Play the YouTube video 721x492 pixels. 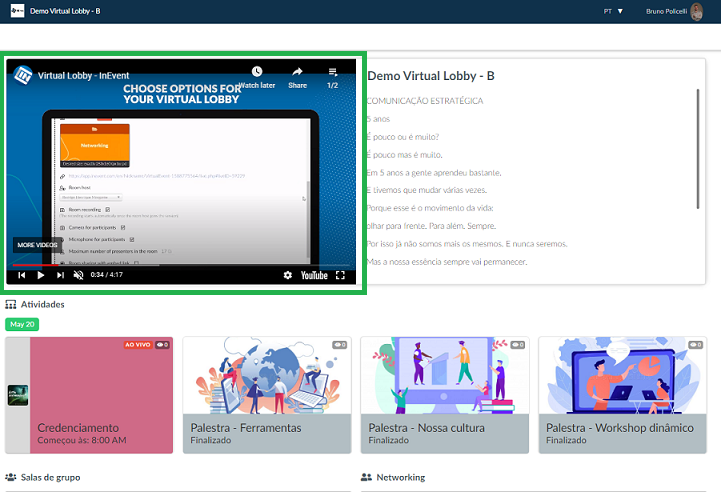(x=40, y=275)
